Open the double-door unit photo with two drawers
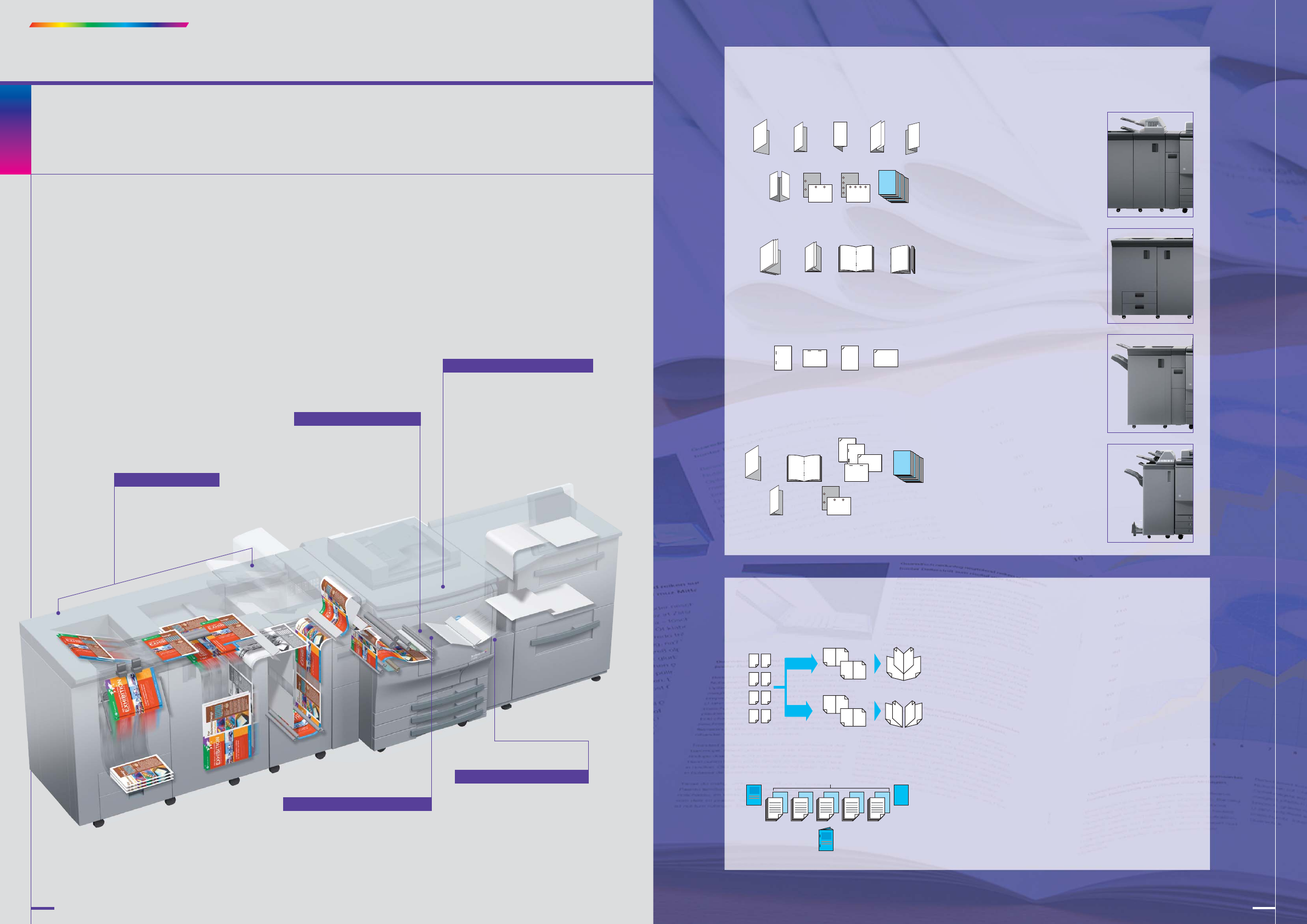 point(1150,276)
